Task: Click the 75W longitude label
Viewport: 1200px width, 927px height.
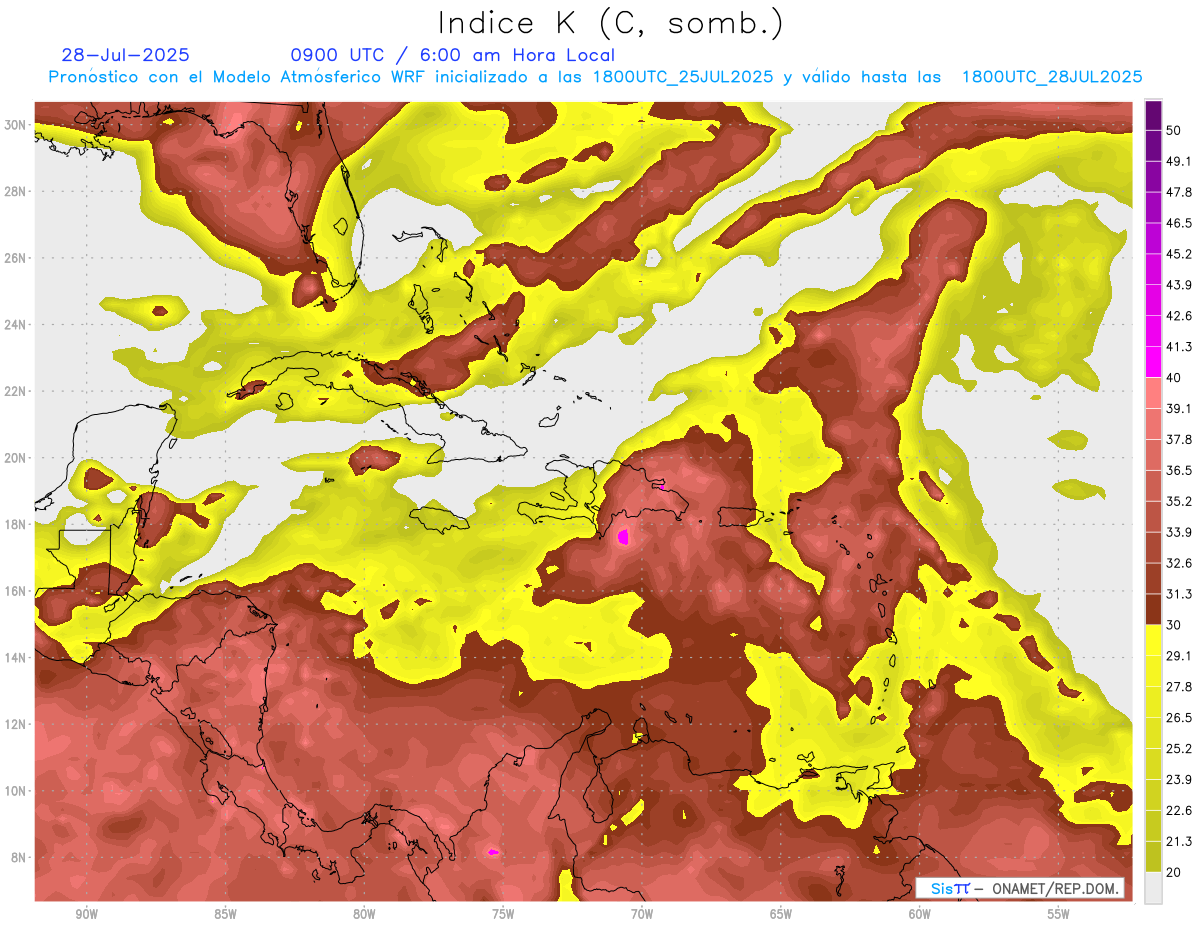Action: pyautogui.click(x=503, y=914)
